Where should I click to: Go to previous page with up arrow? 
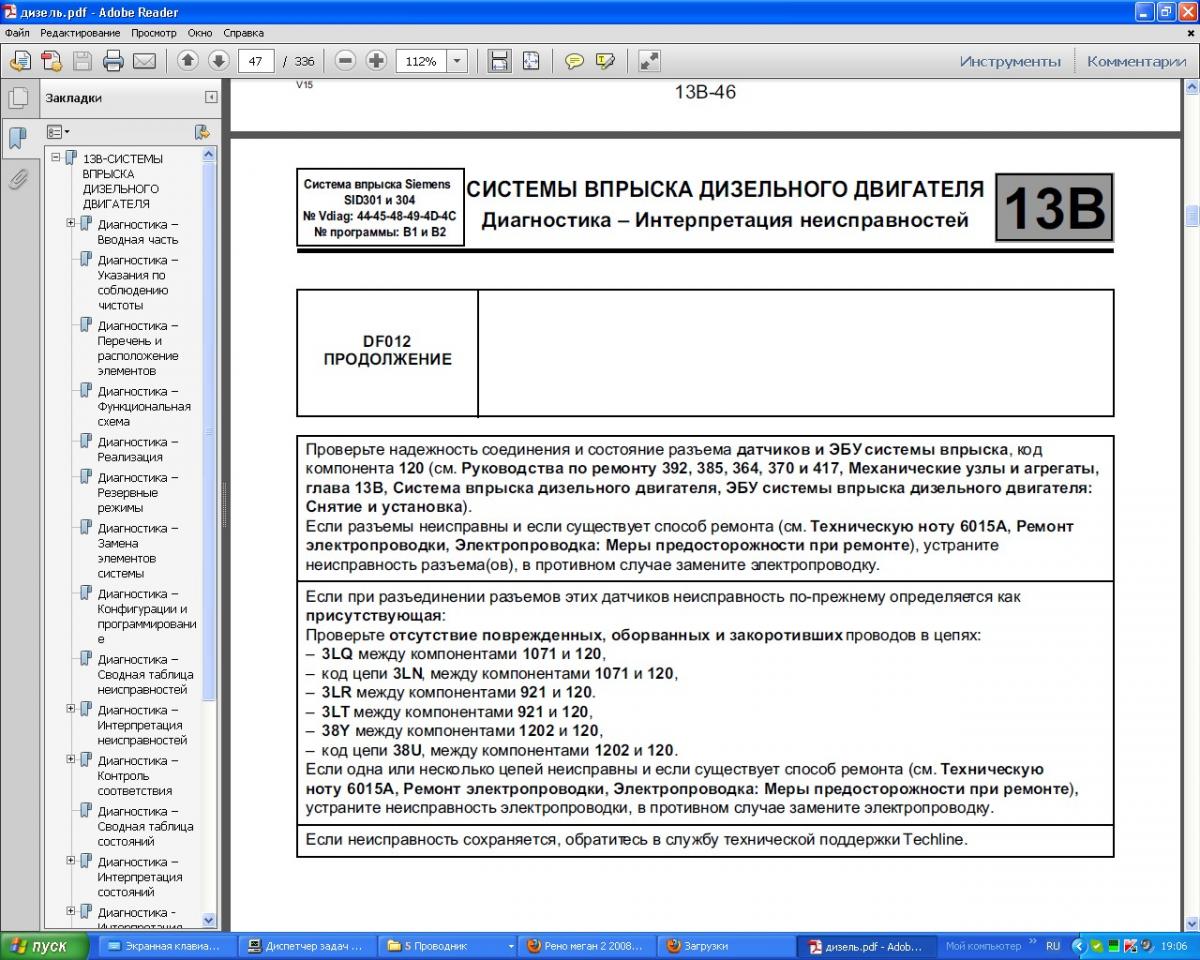pyautogui.click(x=187, y=61)
